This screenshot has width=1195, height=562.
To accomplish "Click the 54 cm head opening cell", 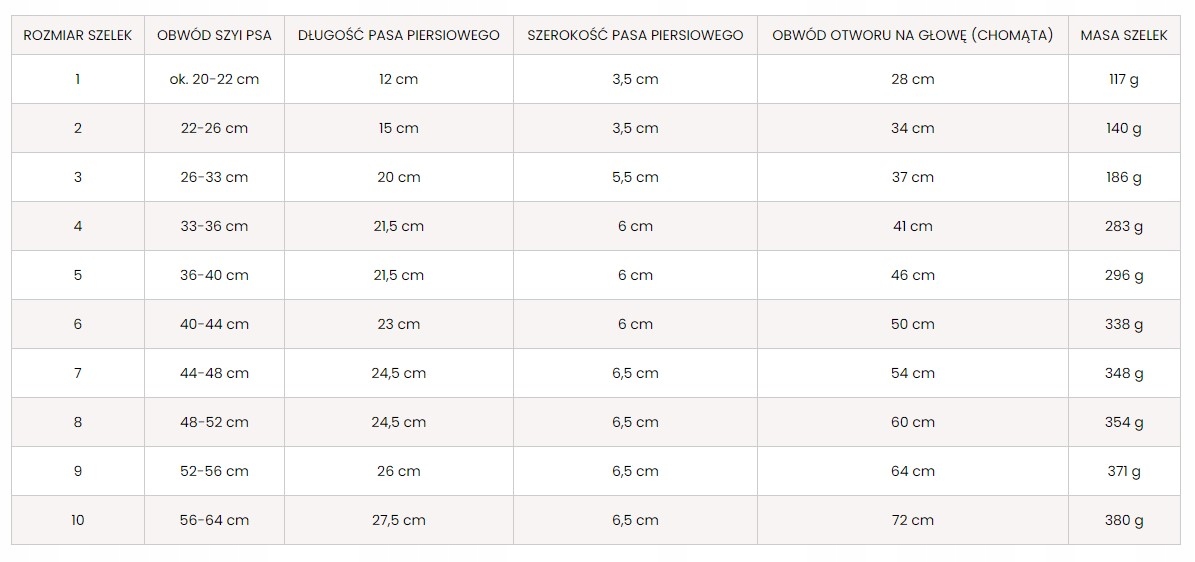I will point(912,373).
